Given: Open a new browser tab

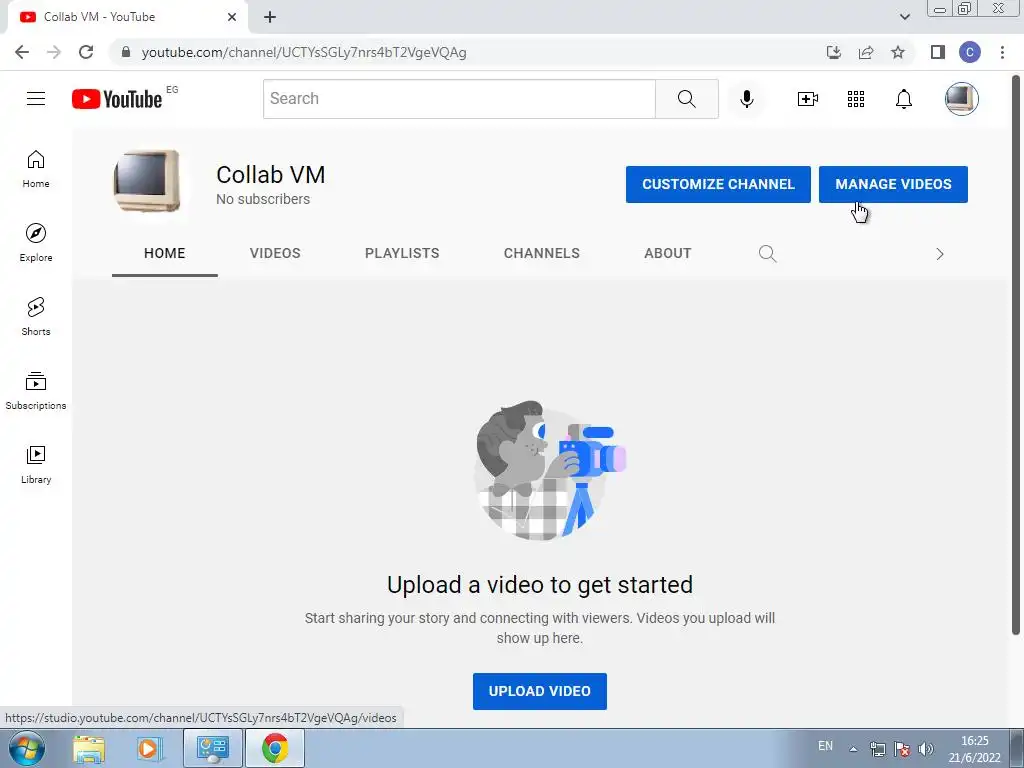Looking at the screenshot, I should [x=270, y=17].
